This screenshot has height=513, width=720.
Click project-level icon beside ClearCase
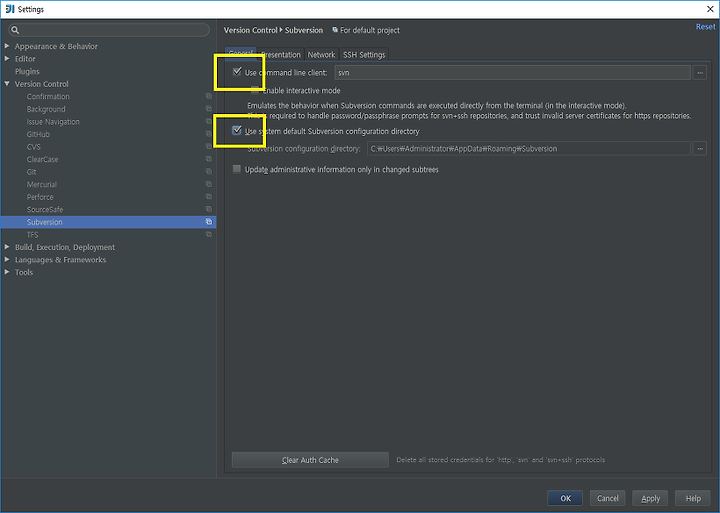click(x=209, y=159)
